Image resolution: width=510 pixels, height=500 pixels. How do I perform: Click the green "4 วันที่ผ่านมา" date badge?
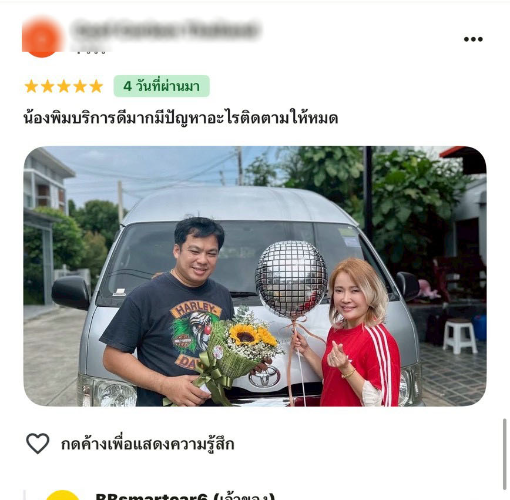click(162, 86)
